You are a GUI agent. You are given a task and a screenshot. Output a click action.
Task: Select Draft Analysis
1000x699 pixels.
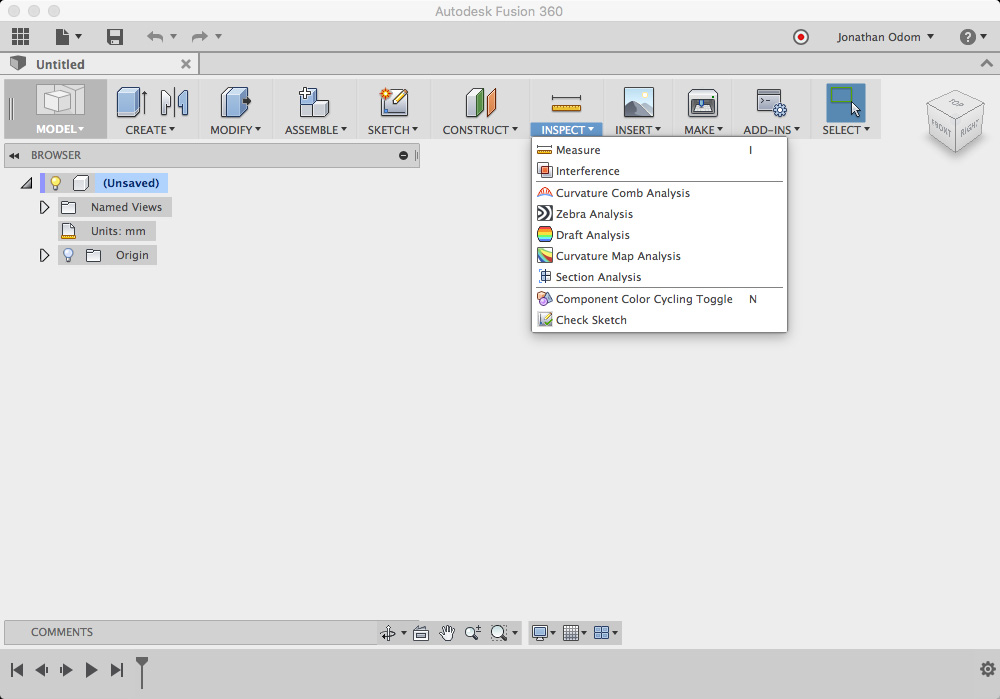coord(659,235)
